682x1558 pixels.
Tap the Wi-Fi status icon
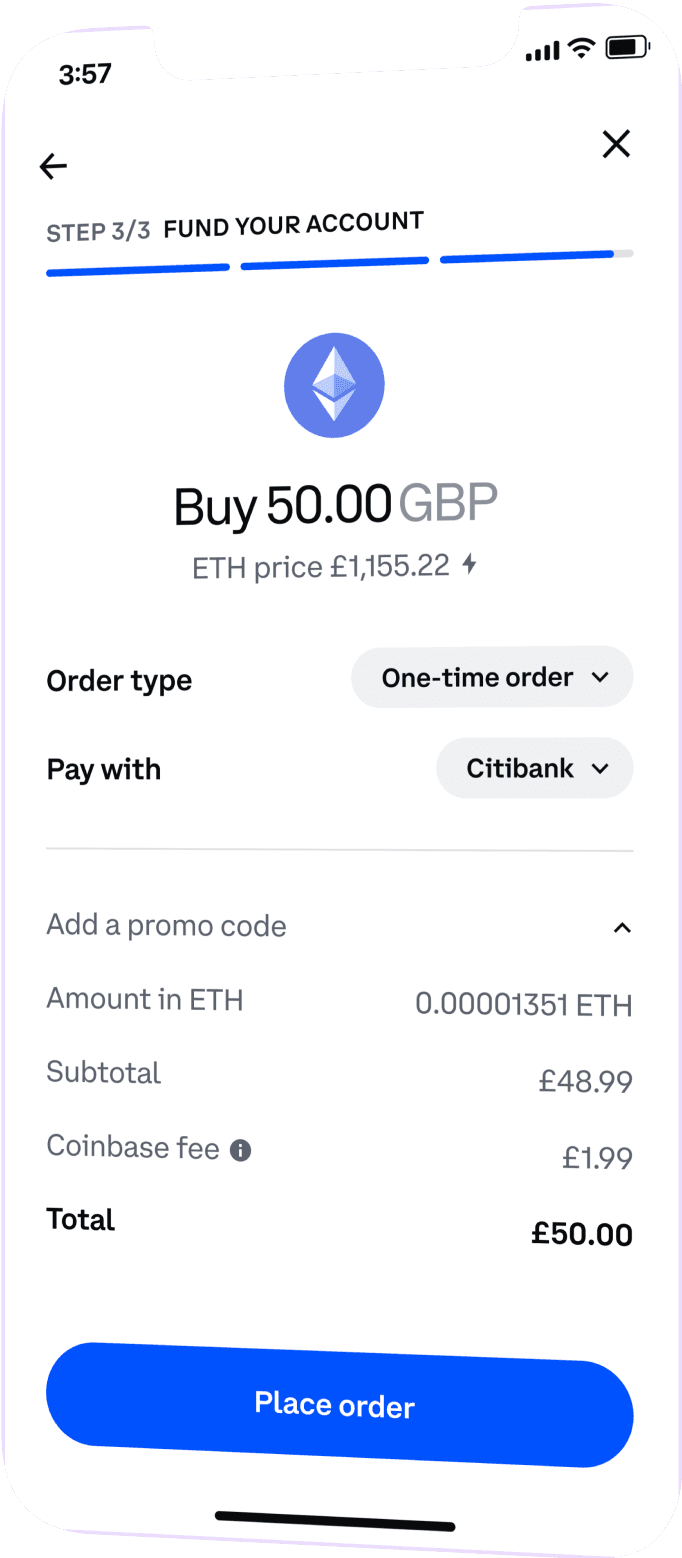(579, 48)
